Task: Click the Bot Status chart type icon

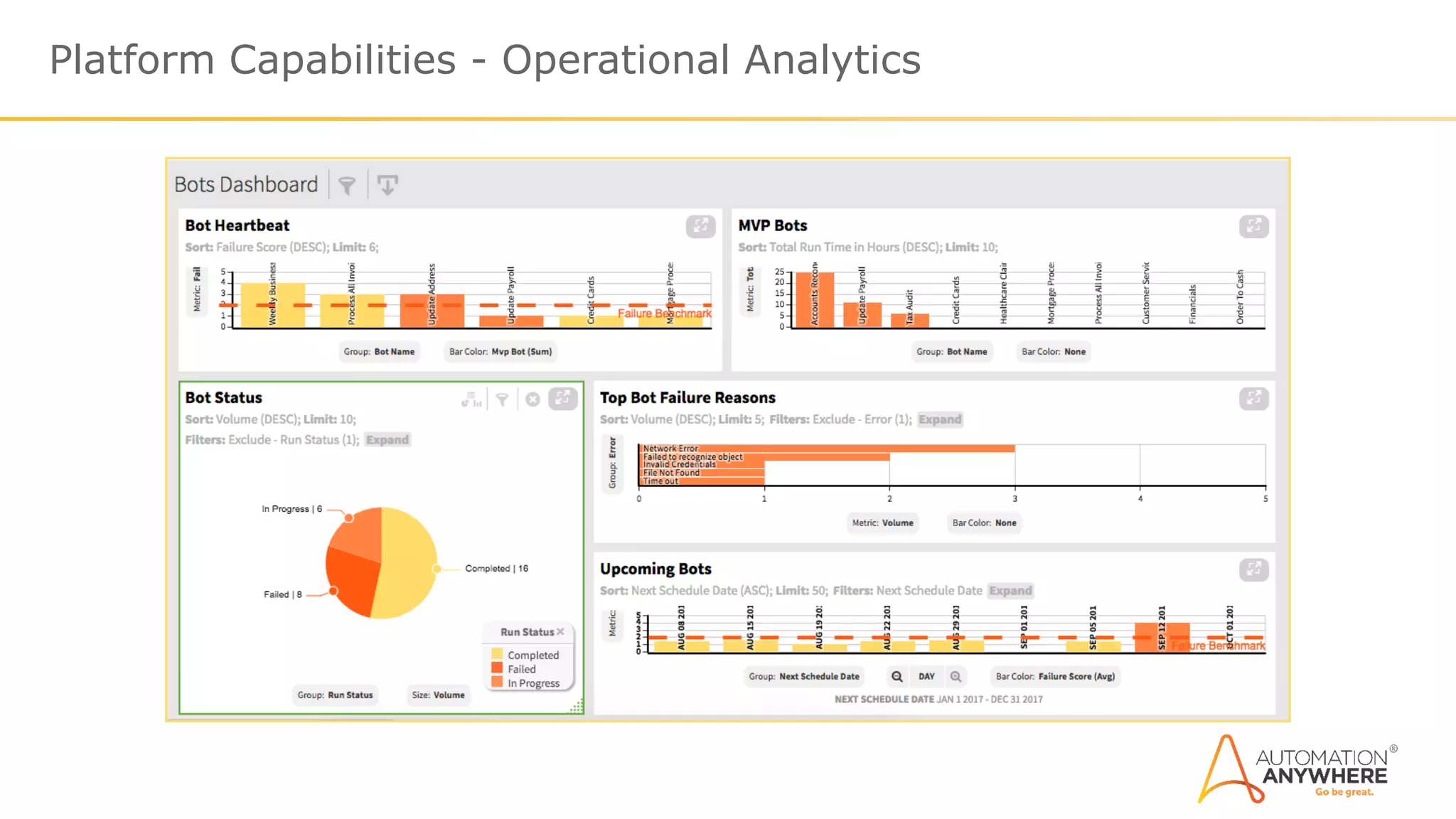Action: click(471, 400)
